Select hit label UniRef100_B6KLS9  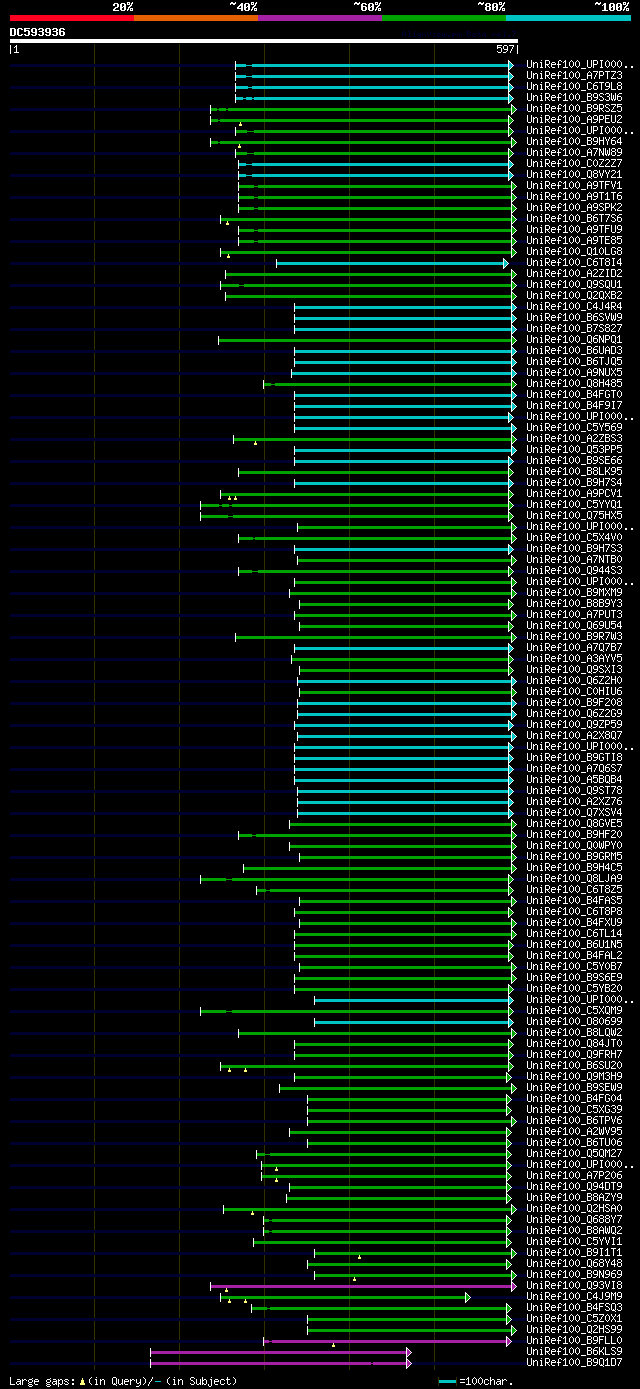(x=575, y=1351)
